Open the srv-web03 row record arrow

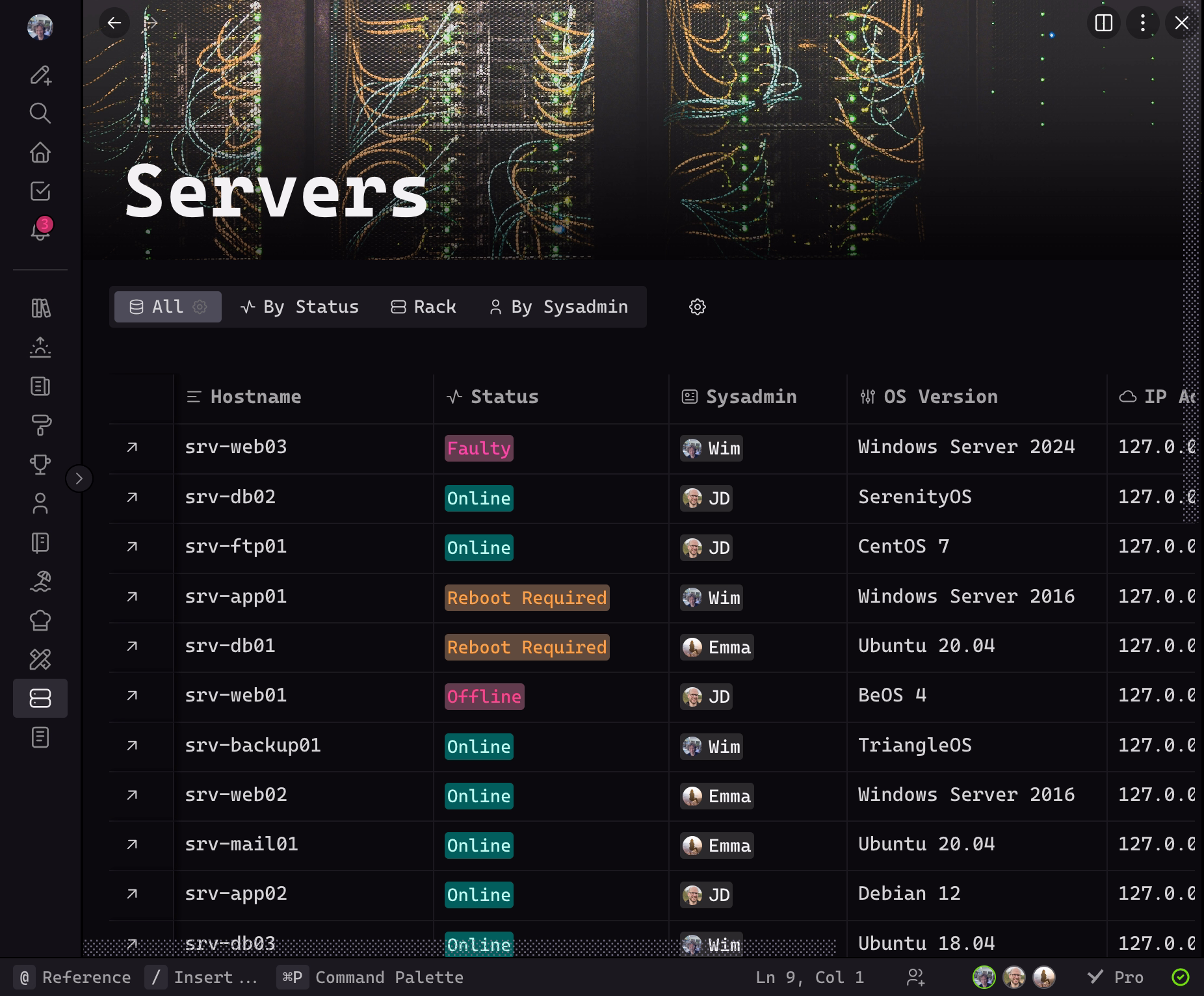[x=132, y=447]
